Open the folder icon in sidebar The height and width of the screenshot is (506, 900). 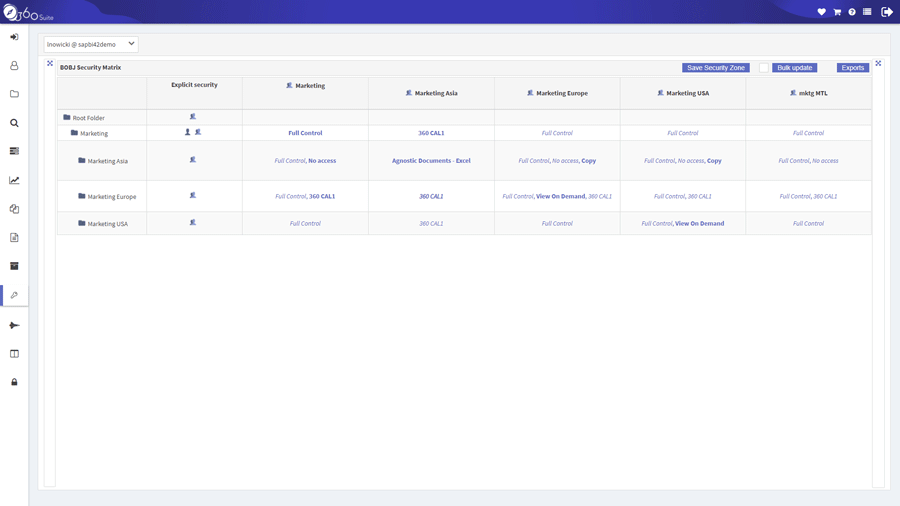tap(14, 94)
